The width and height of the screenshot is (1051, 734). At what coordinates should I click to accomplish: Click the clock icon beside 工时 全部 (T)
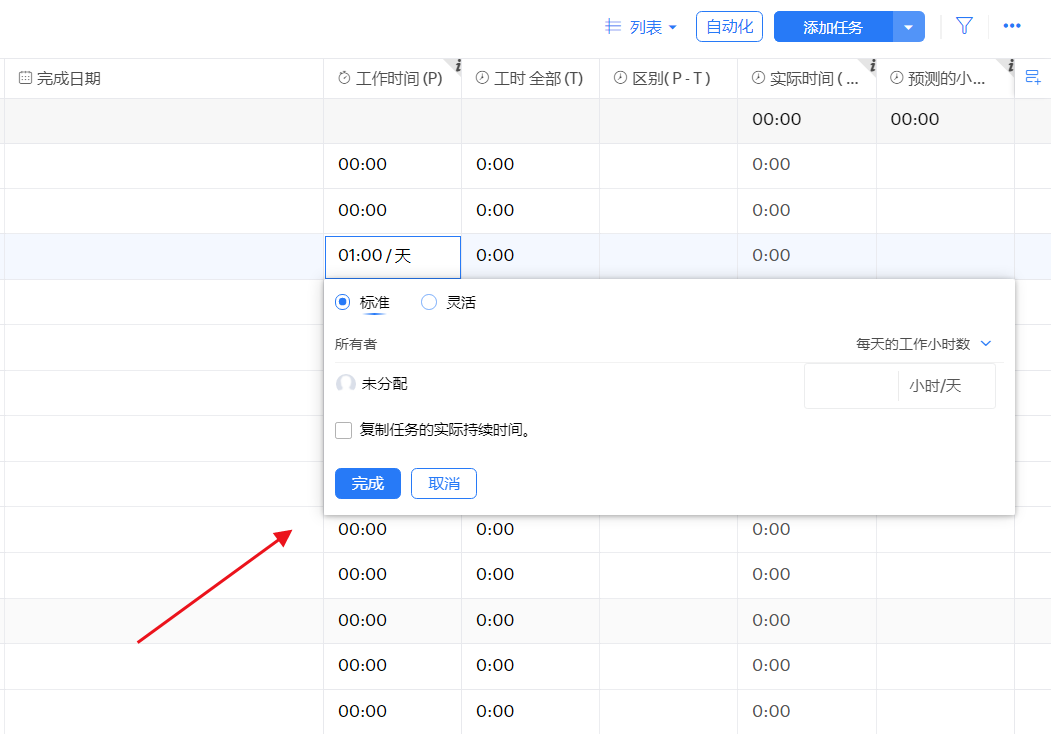pos(482,78)
